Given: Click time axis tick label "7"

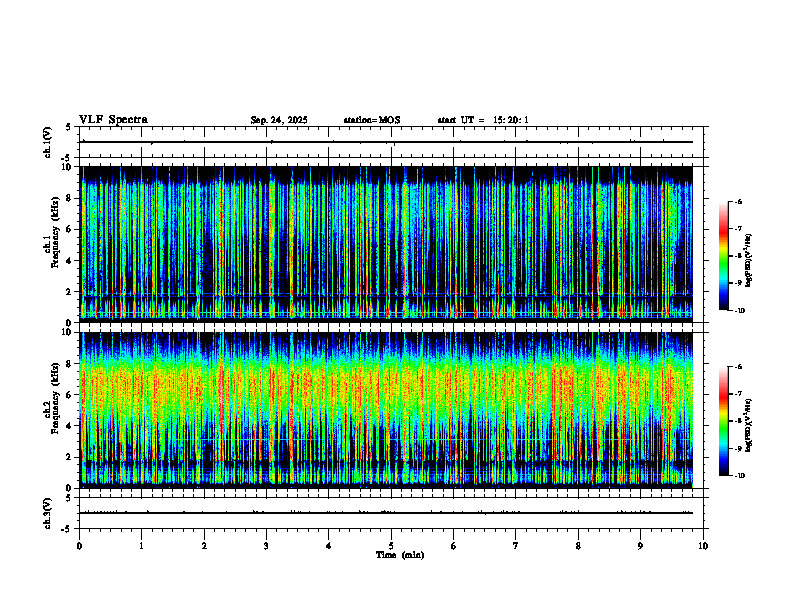Looking at the screenshot, I should click(516, 546).
